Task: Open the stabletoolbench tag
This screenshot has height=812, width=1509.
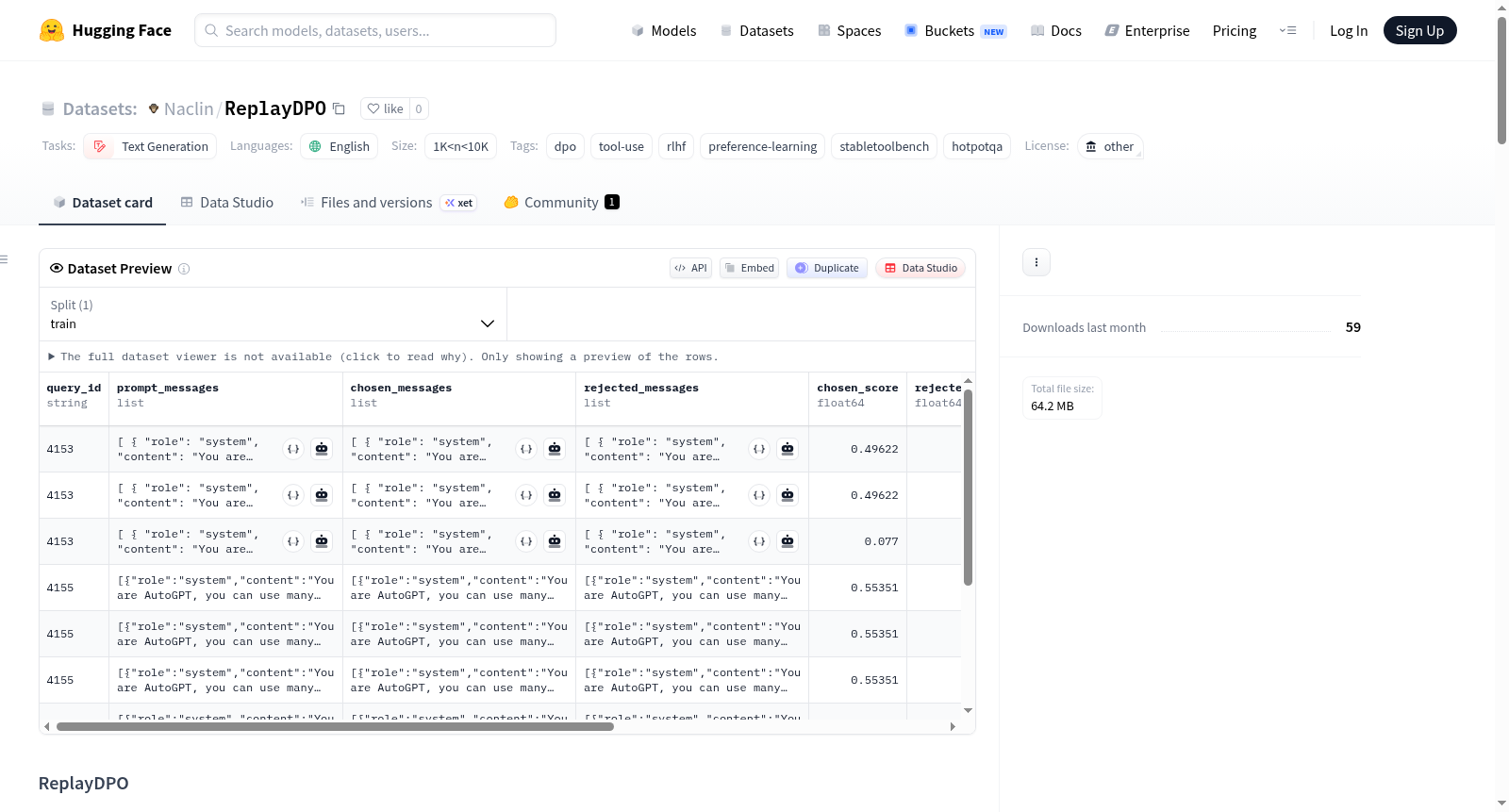Action: click(885, 146)
